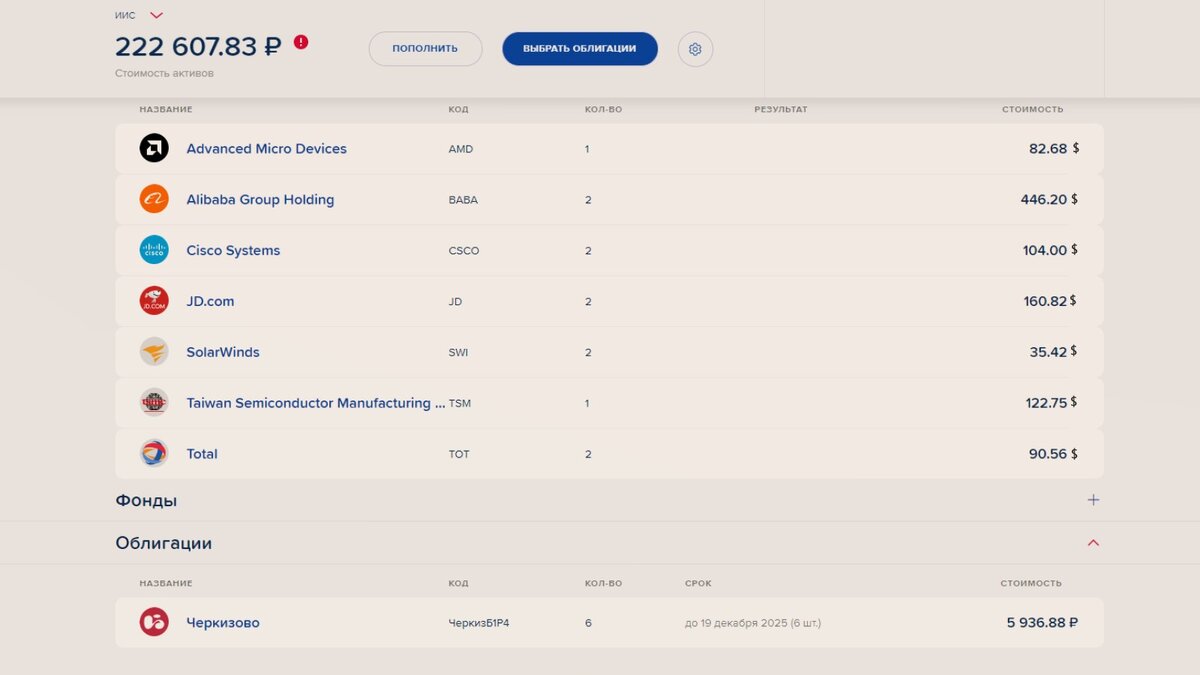Click the AMD ticker code
Screen dimensions: 1200x675
(x=461, y=149)
